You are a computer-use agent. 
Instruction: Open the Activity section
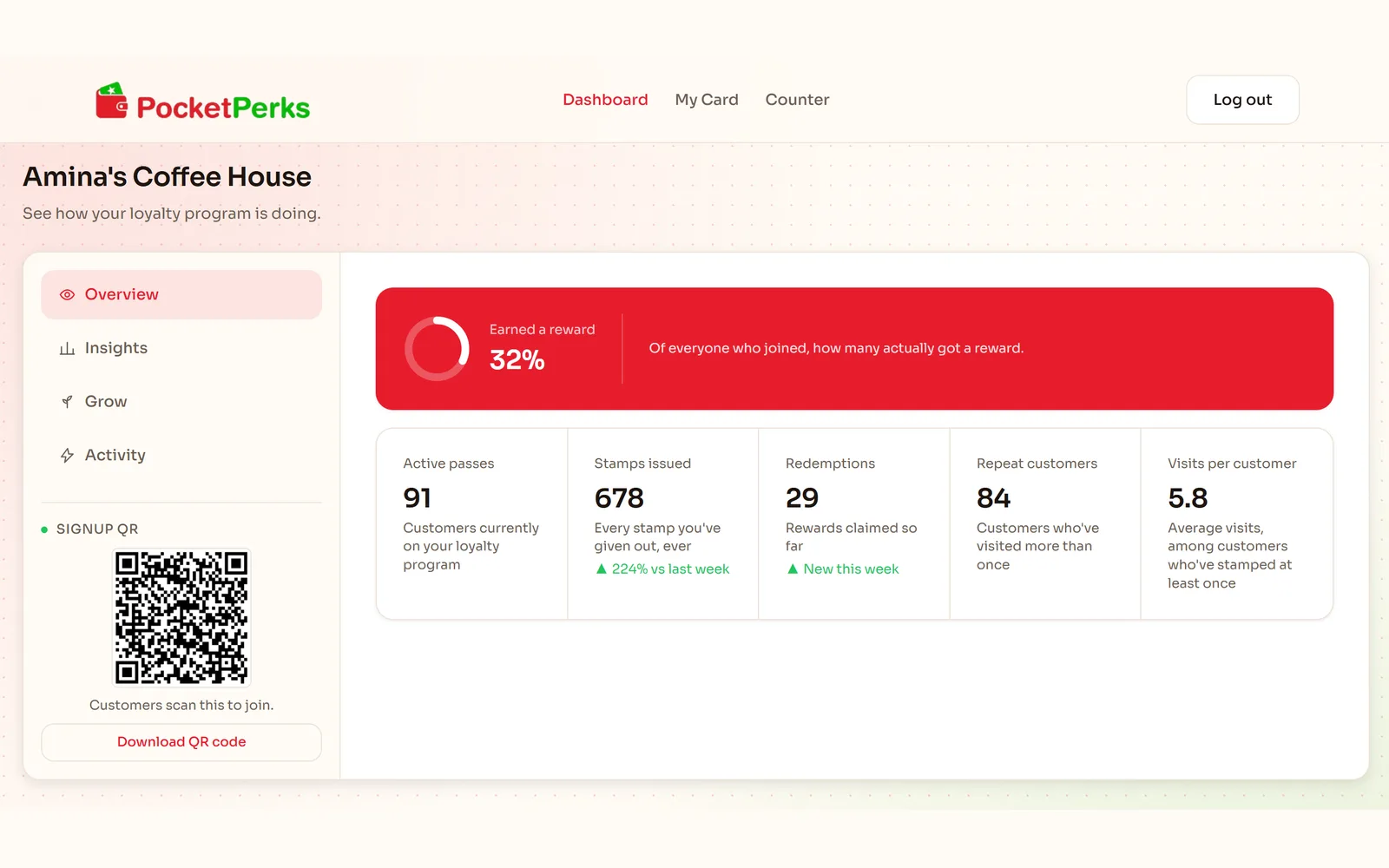(181, 456)
